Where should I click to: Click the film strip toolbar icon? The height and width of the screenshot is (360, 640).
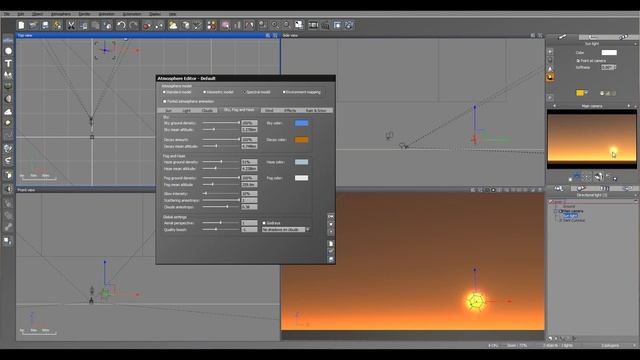313,25
